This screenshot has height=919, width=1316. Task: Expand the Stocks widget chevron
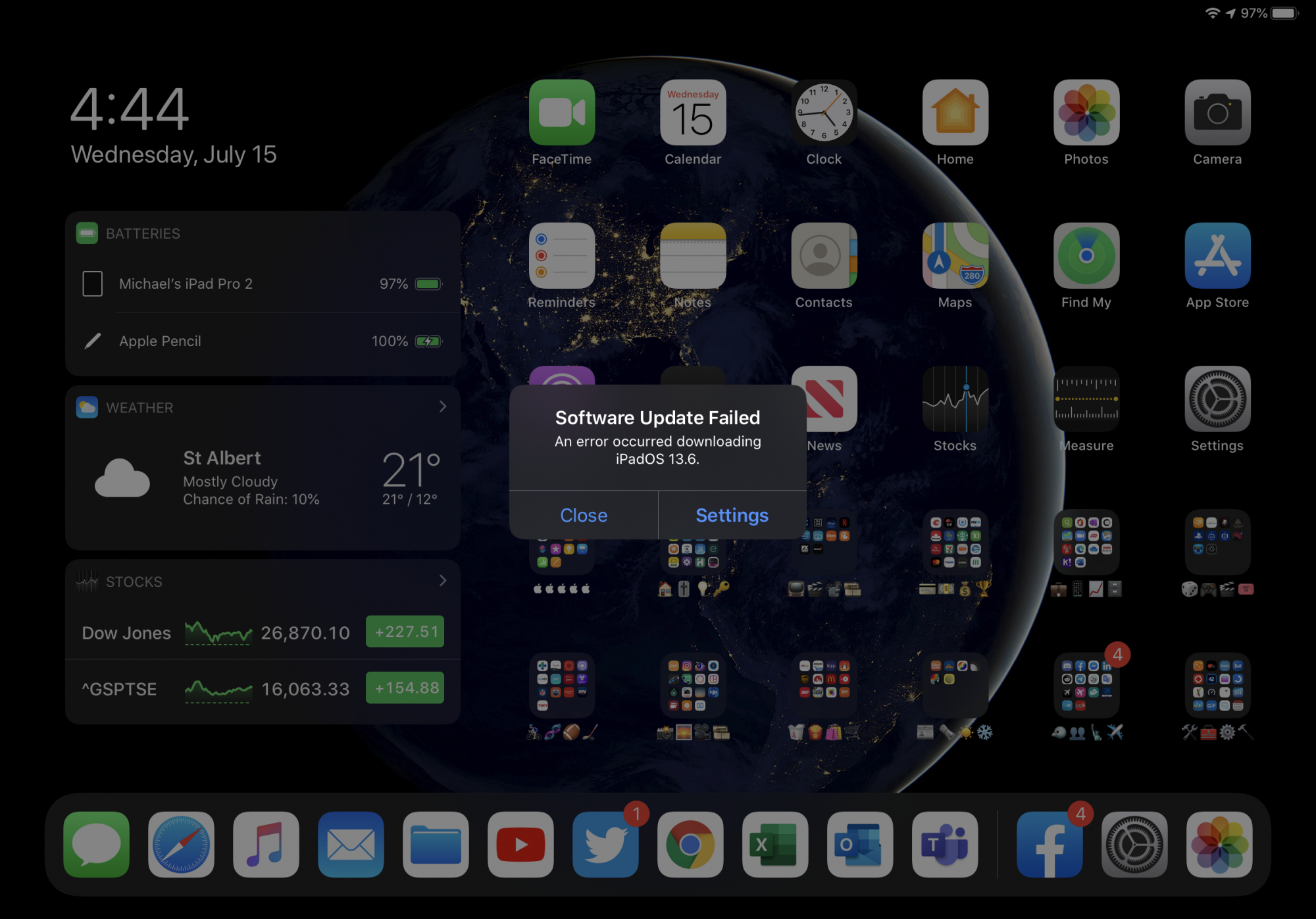[x=443, y=581]
